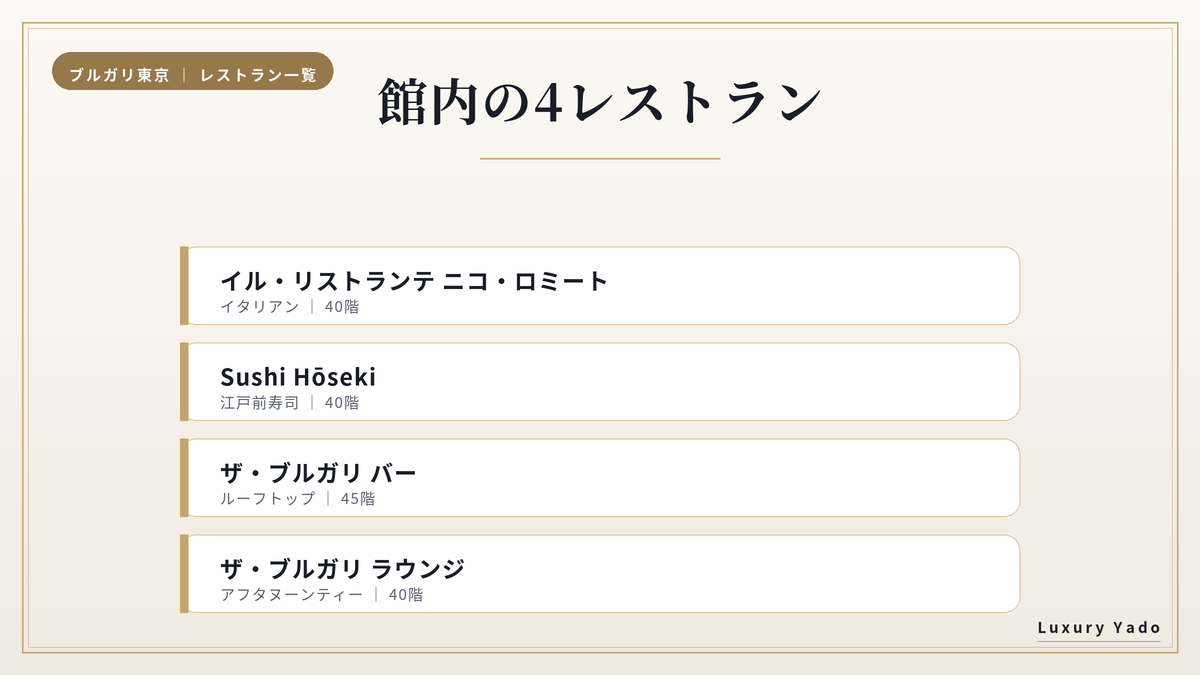
Task: Click the 江戸前寿司 | 40階 subtitle
Action: [x=290, y=403]
